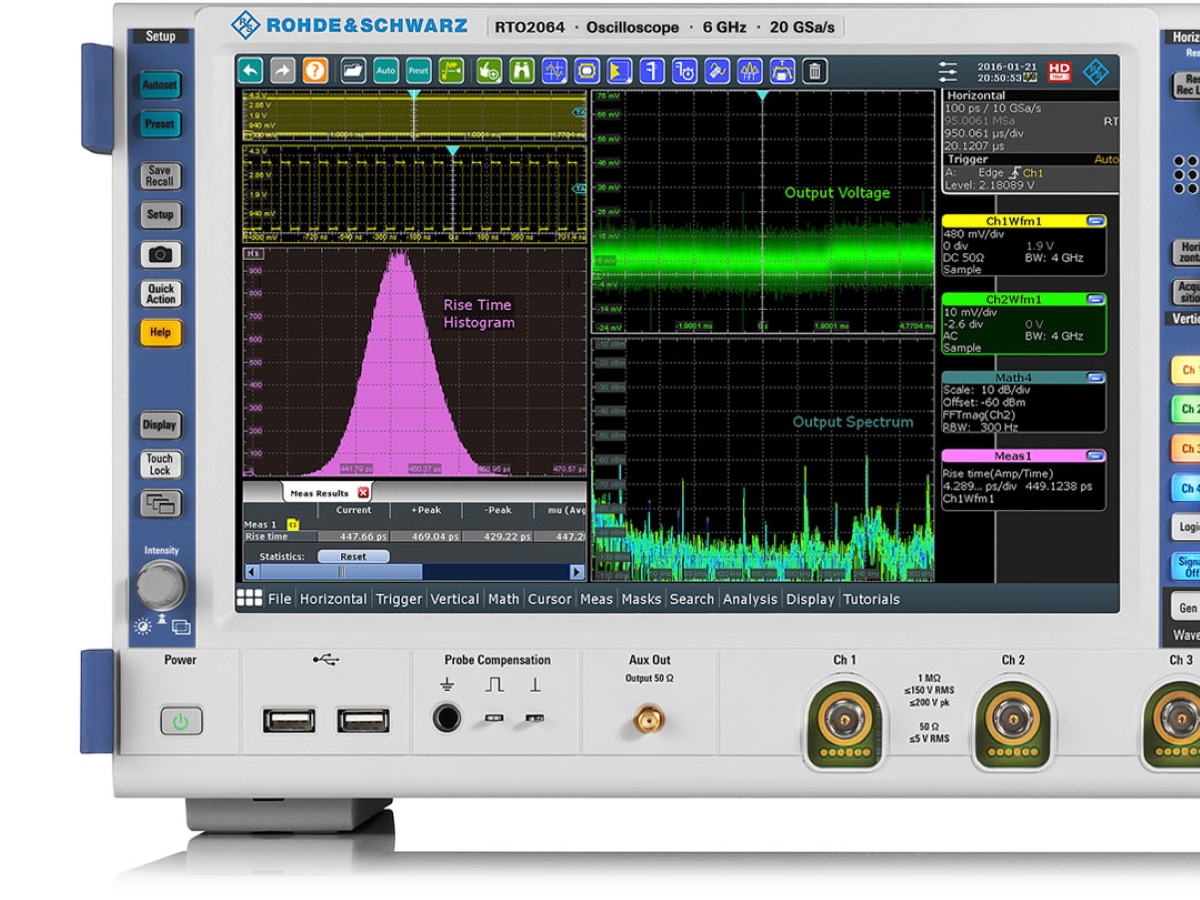Toggle the red HD mode indicator

(1059, 72)
